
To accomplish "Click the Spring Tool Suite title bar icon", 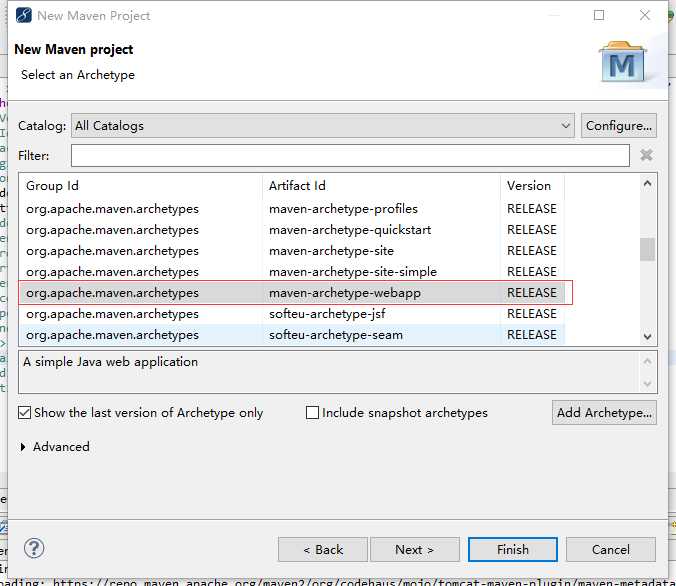I will (x=24, y=15).
